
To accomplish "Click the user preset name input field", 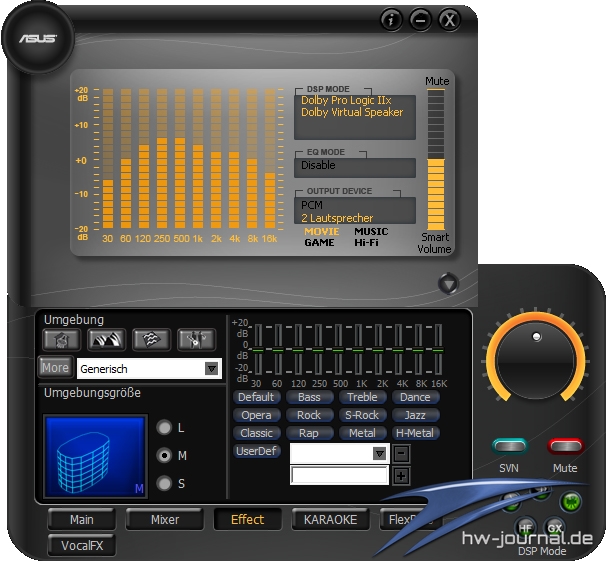I will tap(339, 475).
